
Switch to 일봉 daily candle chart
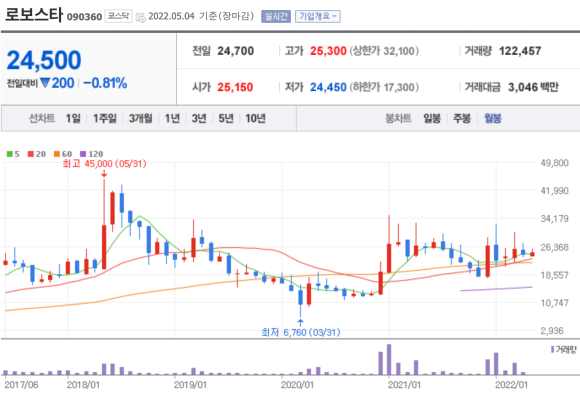coord(432,118)
